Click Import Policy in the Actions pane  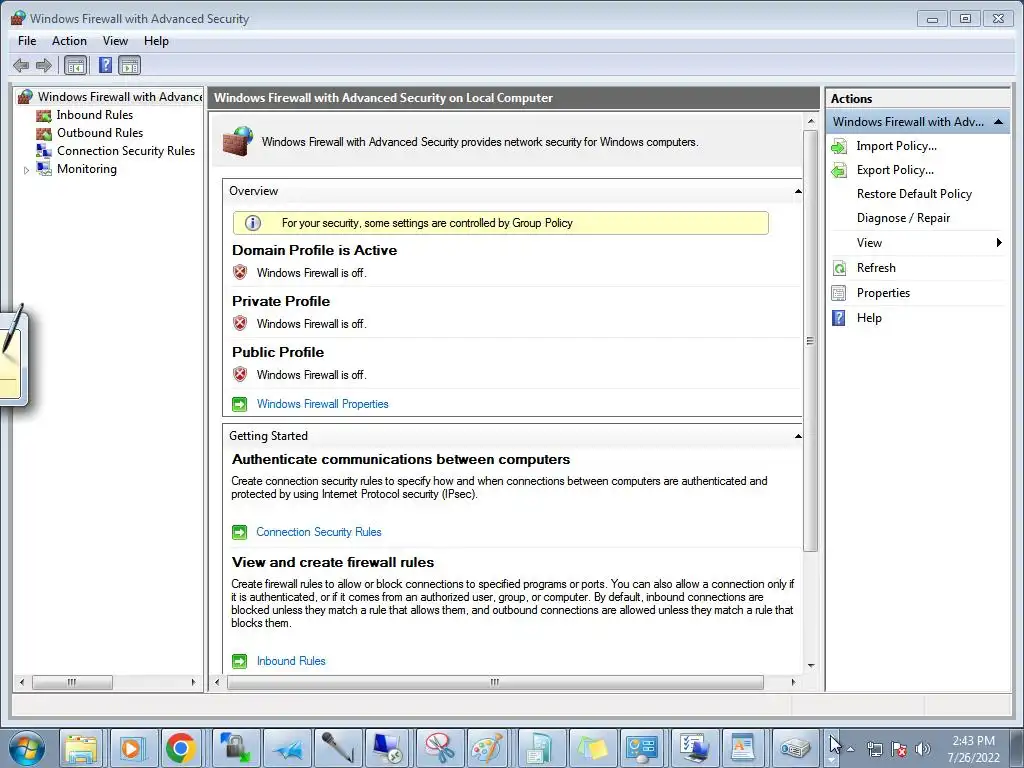897,146
